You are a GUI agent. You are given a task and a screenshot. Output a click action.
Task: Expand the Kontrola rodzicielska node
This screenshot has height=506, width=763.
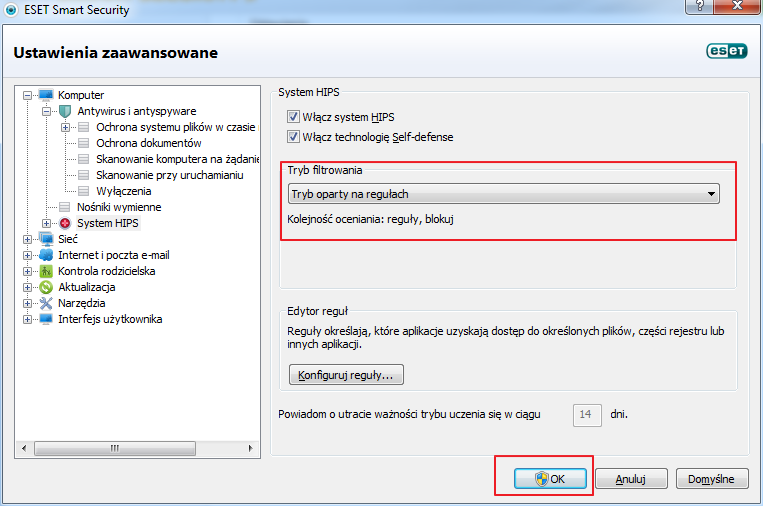27,271
